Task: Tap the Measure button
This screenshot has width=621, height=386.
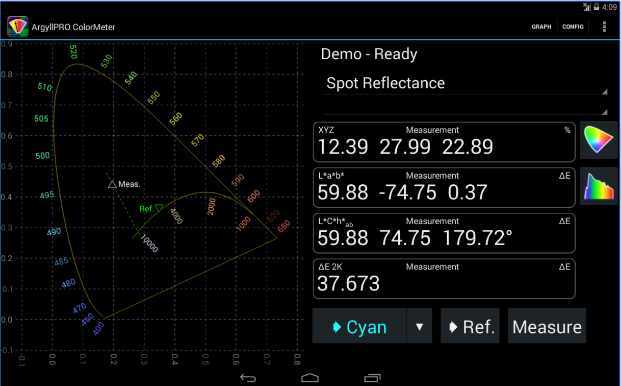Action: [547, 326]
